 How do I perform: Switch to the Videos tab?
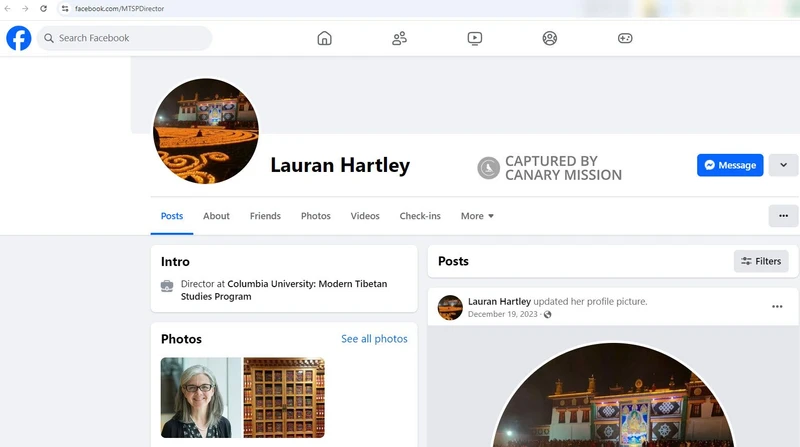(365, 216)
